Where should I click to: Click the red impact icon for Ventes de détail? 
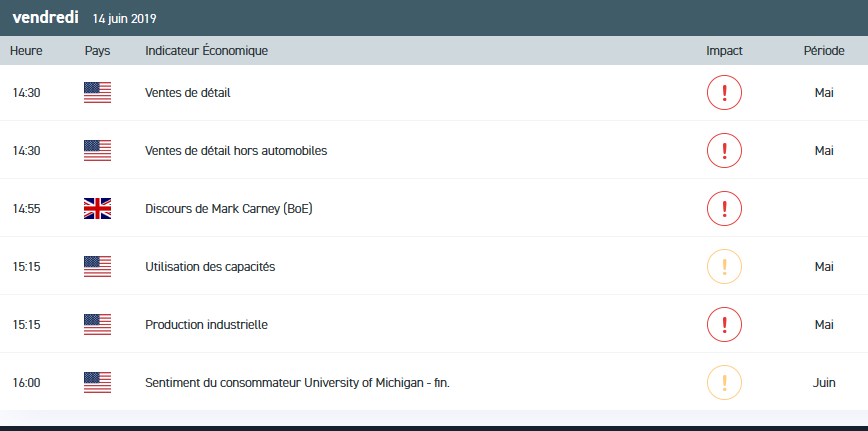pos(724,93)
